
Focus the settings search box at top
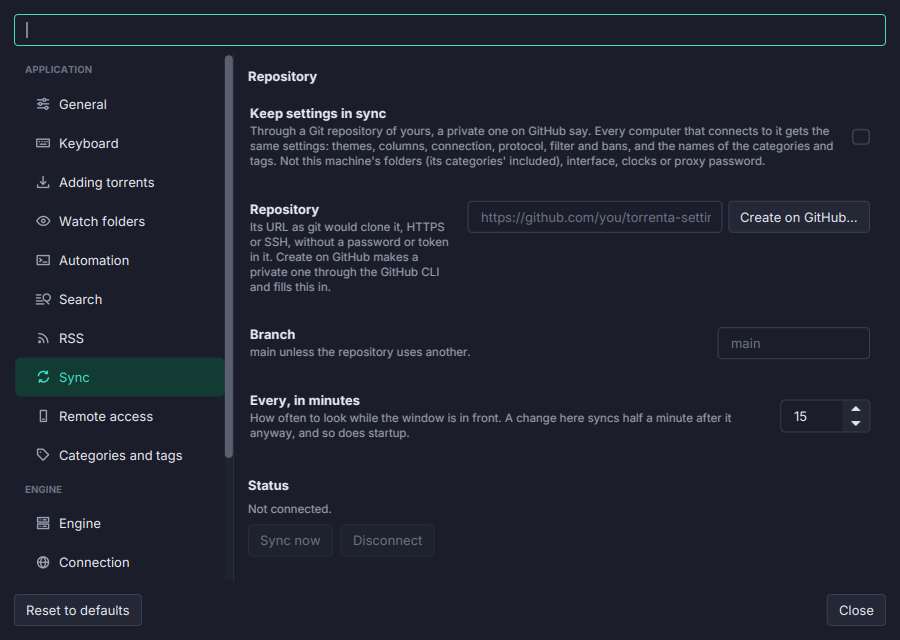(x=450, y=30)
